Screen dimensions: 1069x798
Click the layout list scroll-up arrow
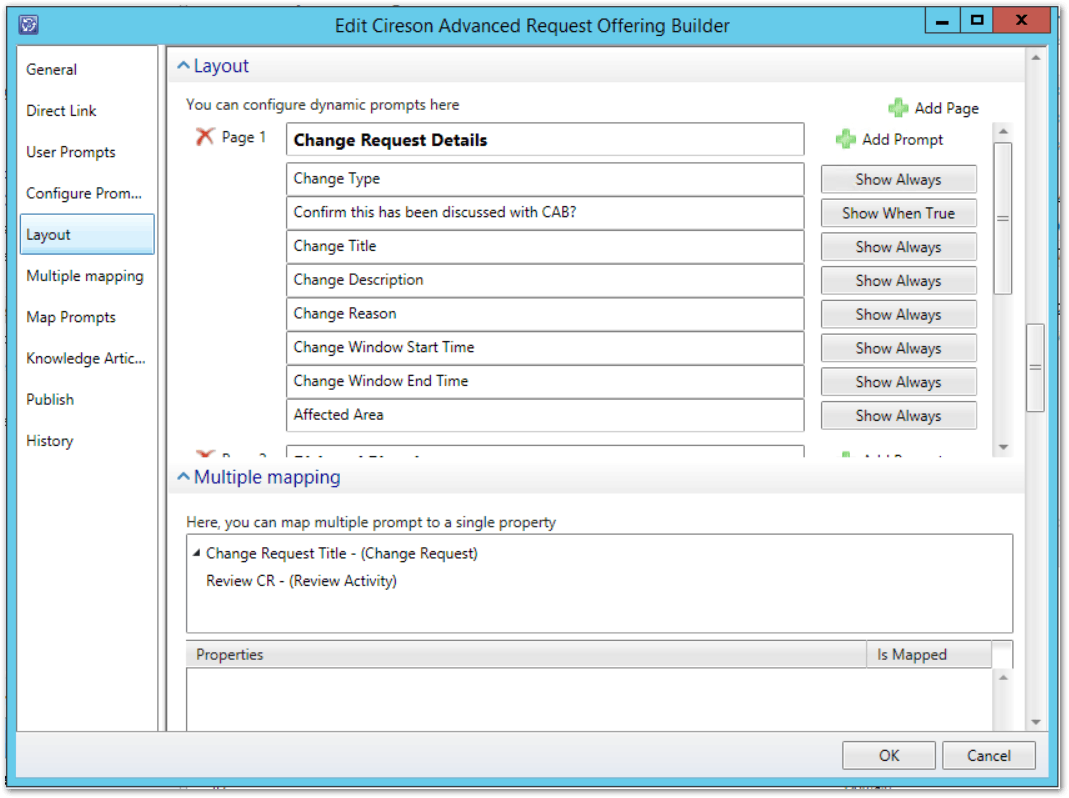click(1003, 131)
